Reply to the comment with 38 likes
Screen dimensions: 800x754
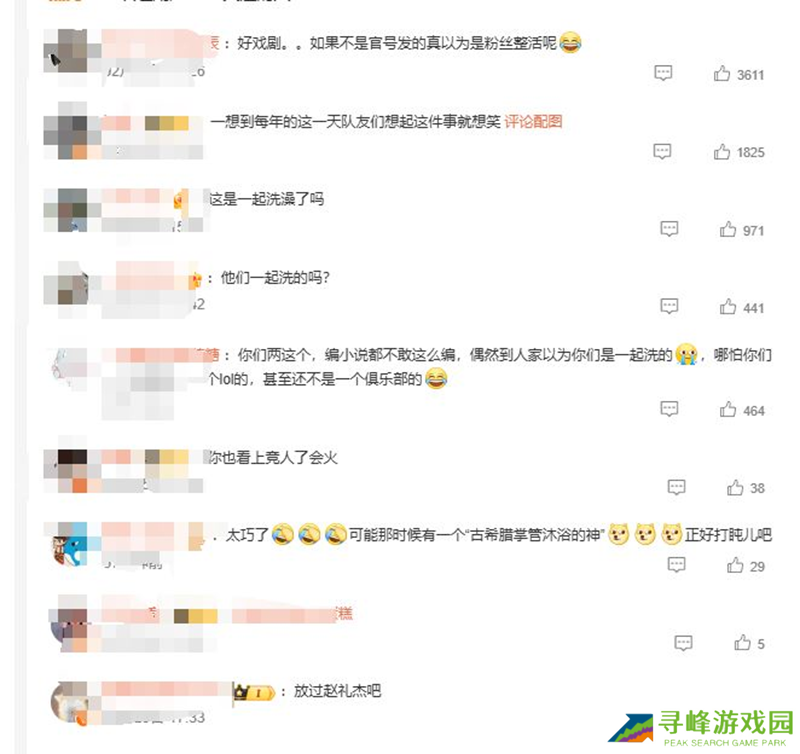tap(677, 487)
